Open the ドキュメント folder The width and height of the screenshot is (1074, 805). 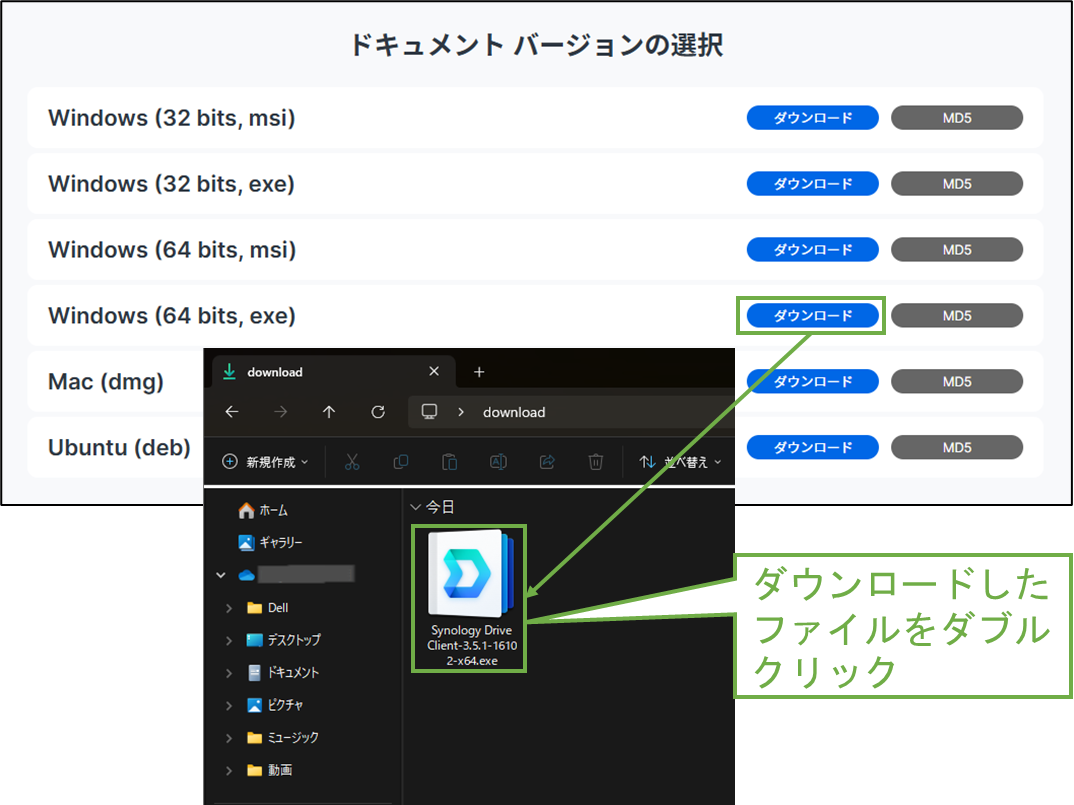point(283,673)
